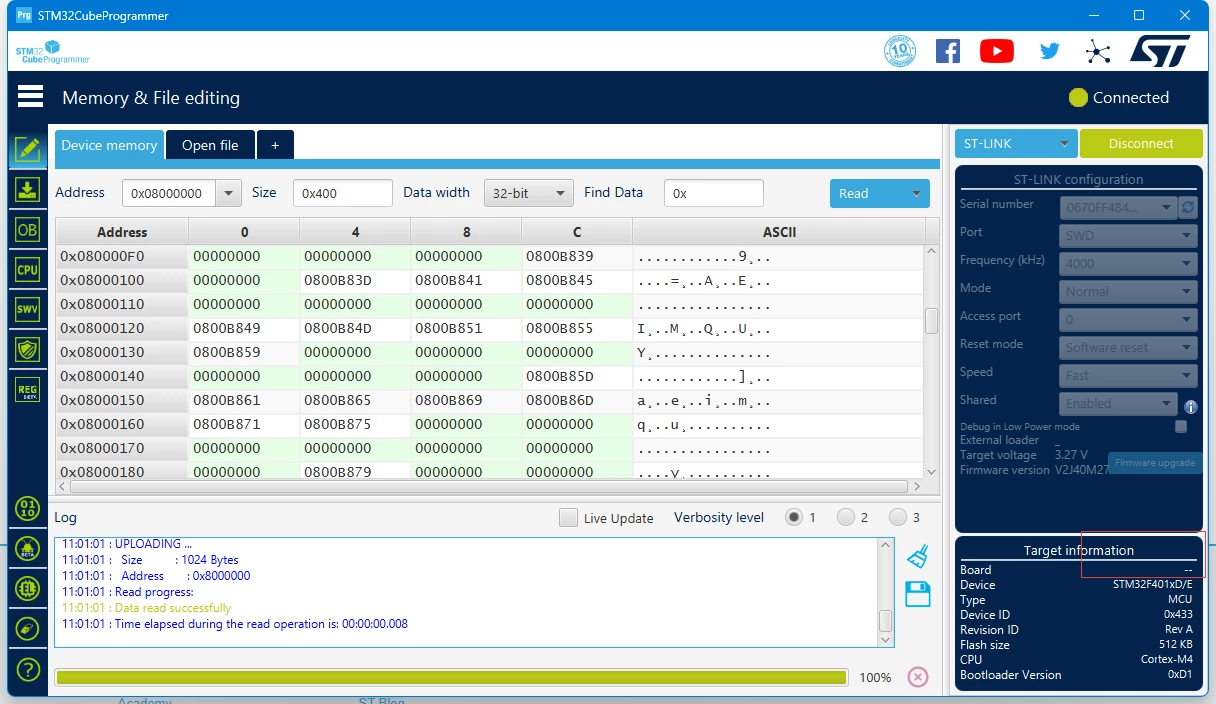
Task: Select the Memory & File editing sidebar icon
Action: (28, 150)
